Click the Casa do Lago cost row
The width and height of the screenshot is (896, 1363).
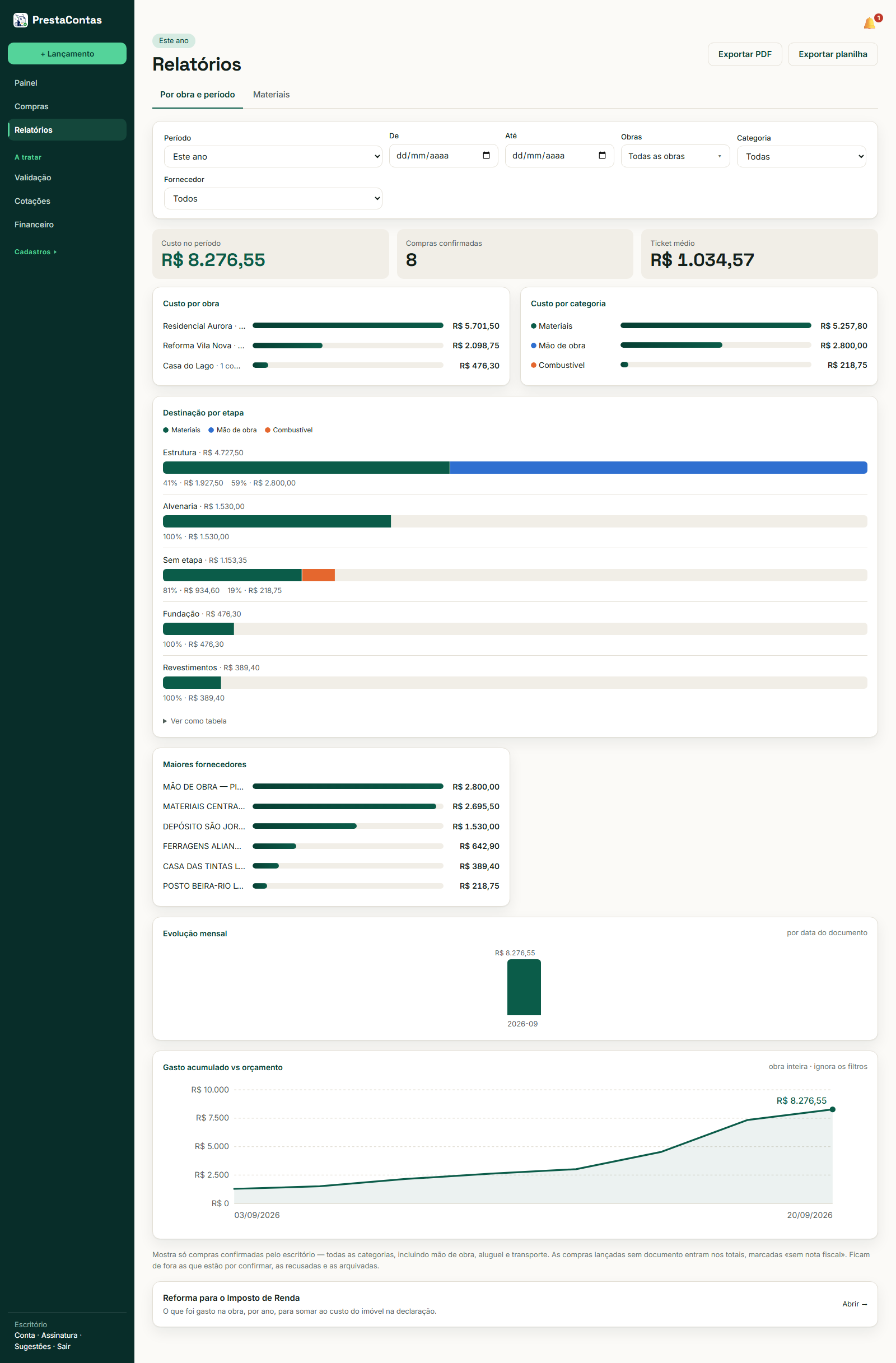(331, 365)
